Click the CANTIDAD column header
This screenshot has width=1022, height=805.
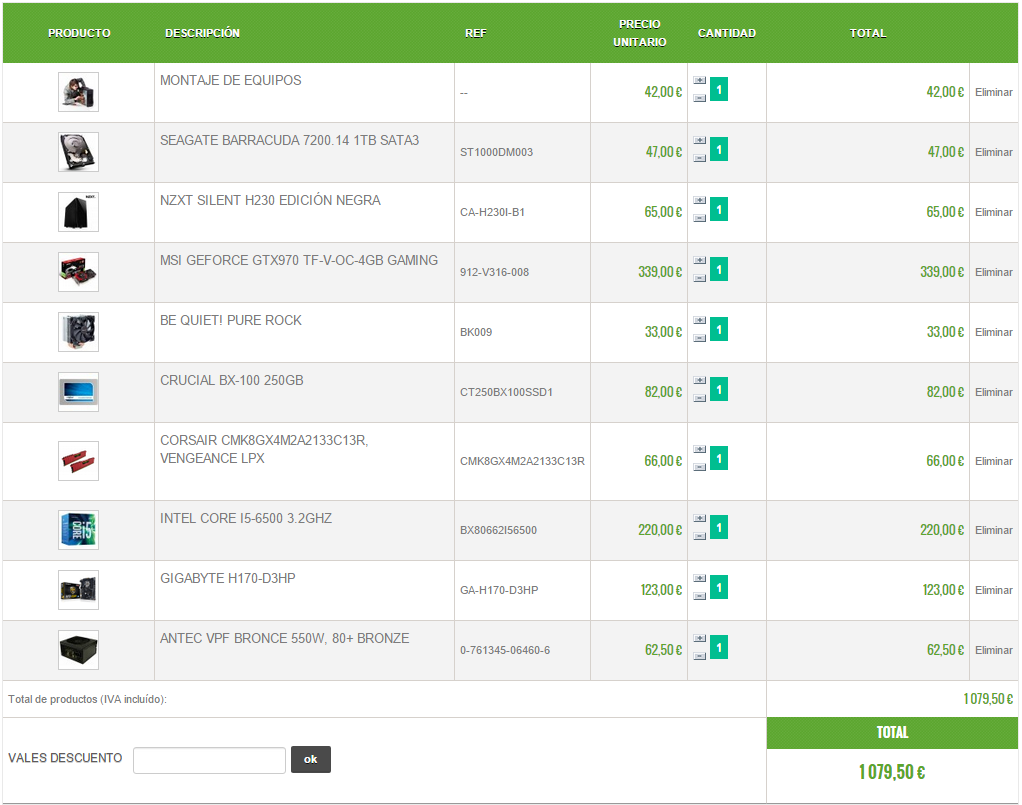[727, 33]
